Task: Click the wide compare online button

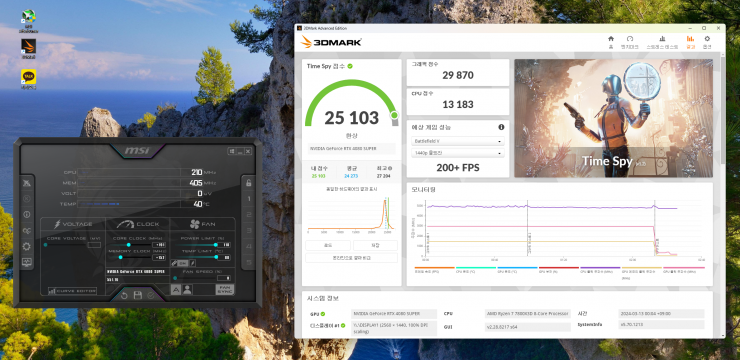Action: [x=351, y=258]
